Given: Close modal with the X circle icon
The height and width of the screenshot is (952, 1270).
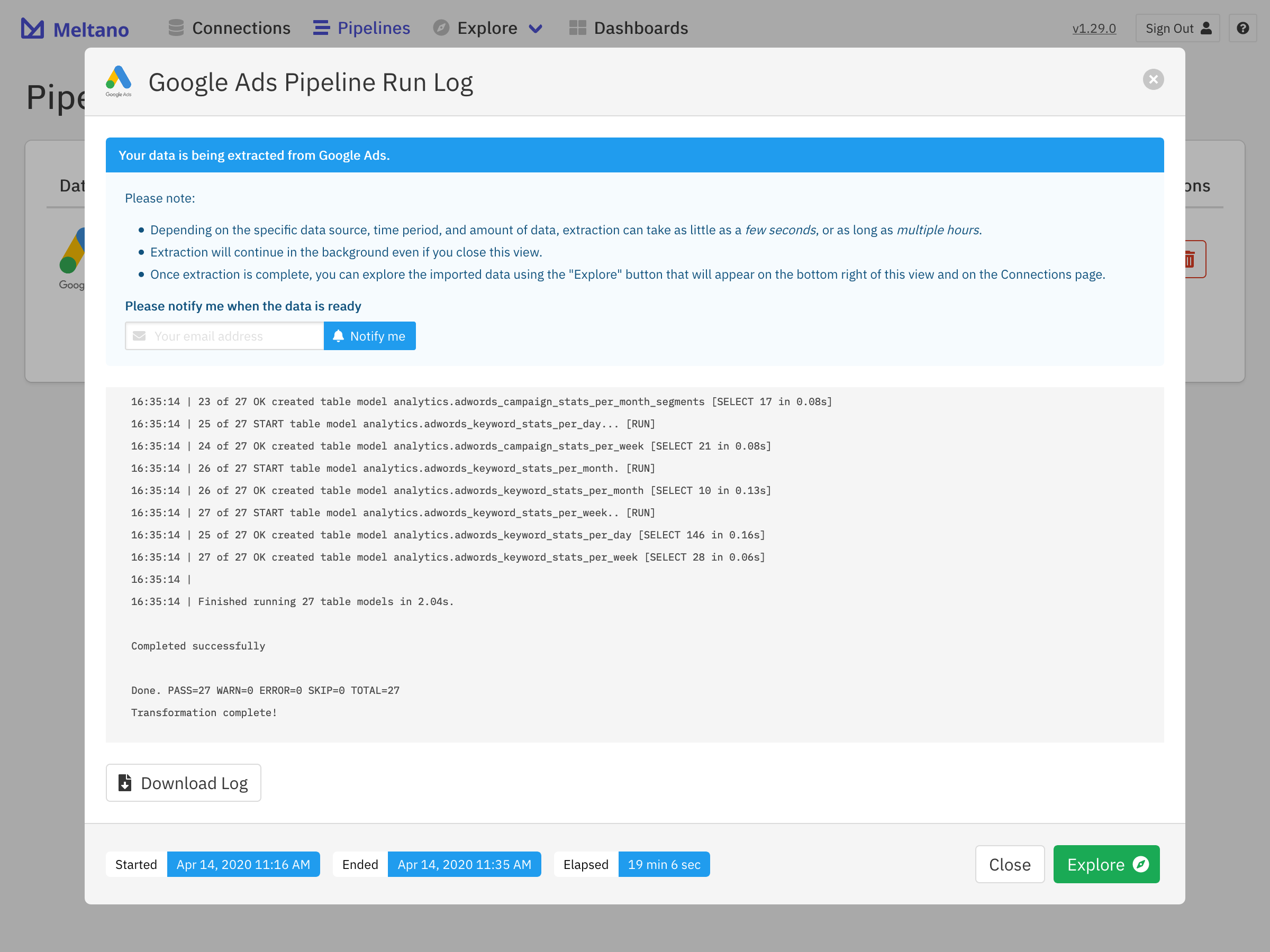Looking at the screenshot, I should (1153, 79).
